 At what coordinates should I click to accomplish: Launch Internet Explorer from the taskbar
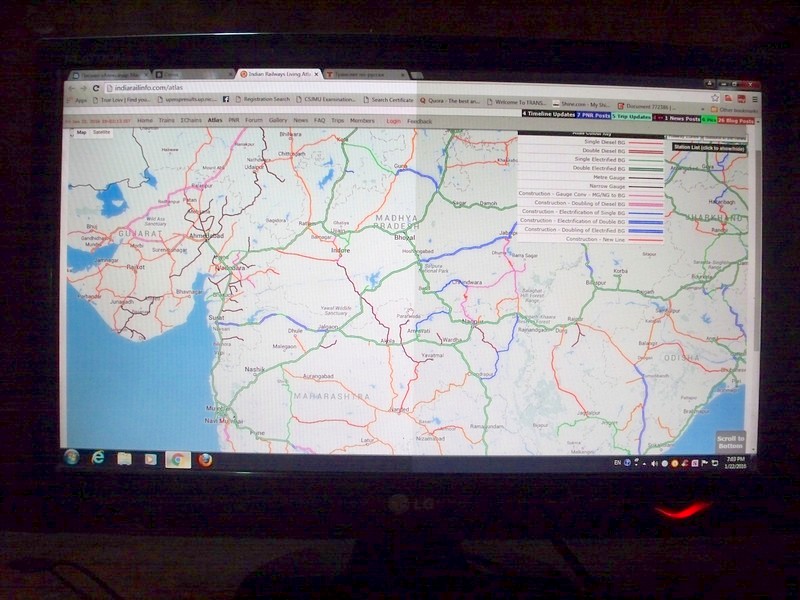[98, 458]
